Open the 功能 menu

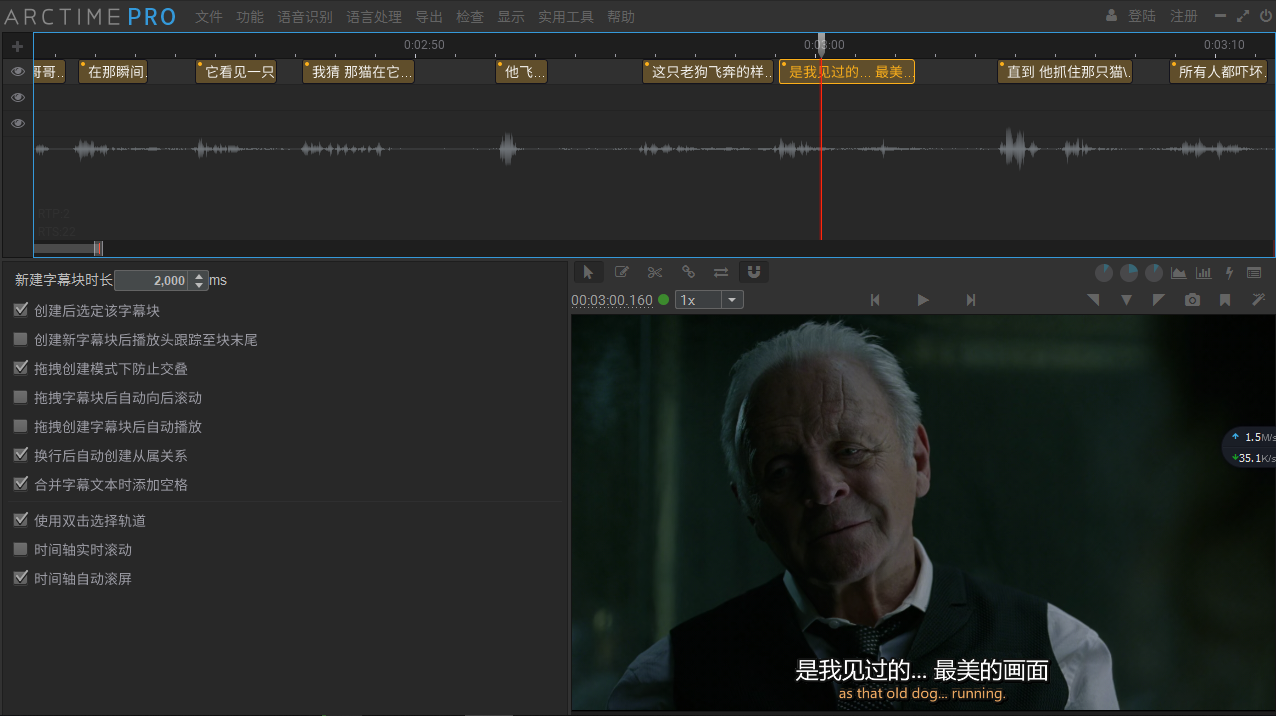[x=250, y=17]
